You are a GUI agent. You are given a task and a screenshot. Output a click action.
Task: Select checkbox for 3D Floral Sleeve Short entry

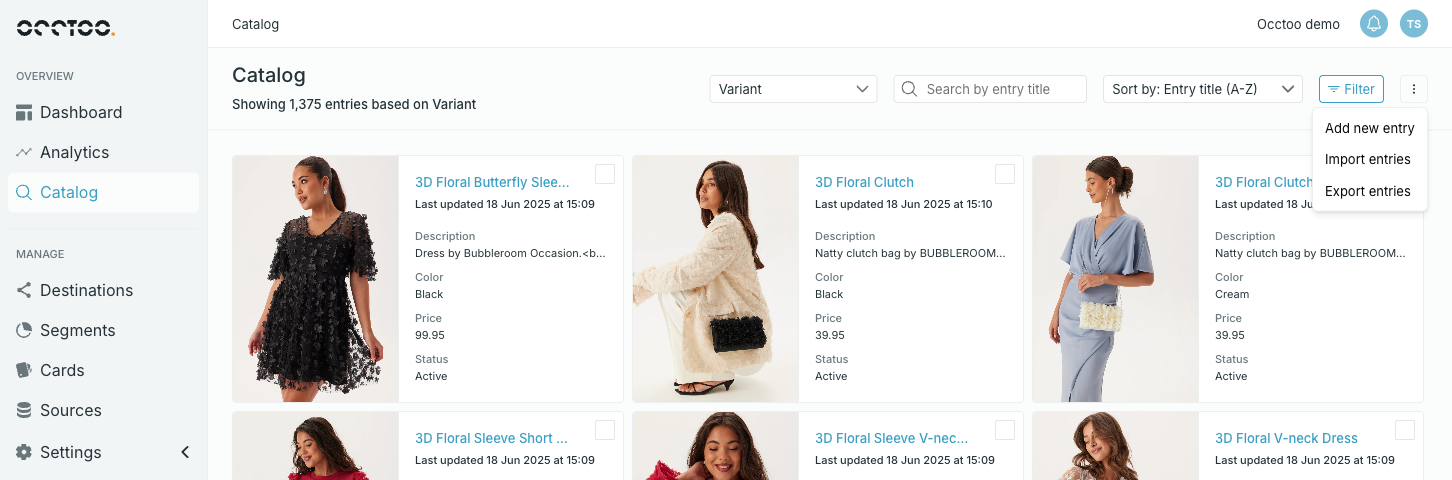coord(605,430)
